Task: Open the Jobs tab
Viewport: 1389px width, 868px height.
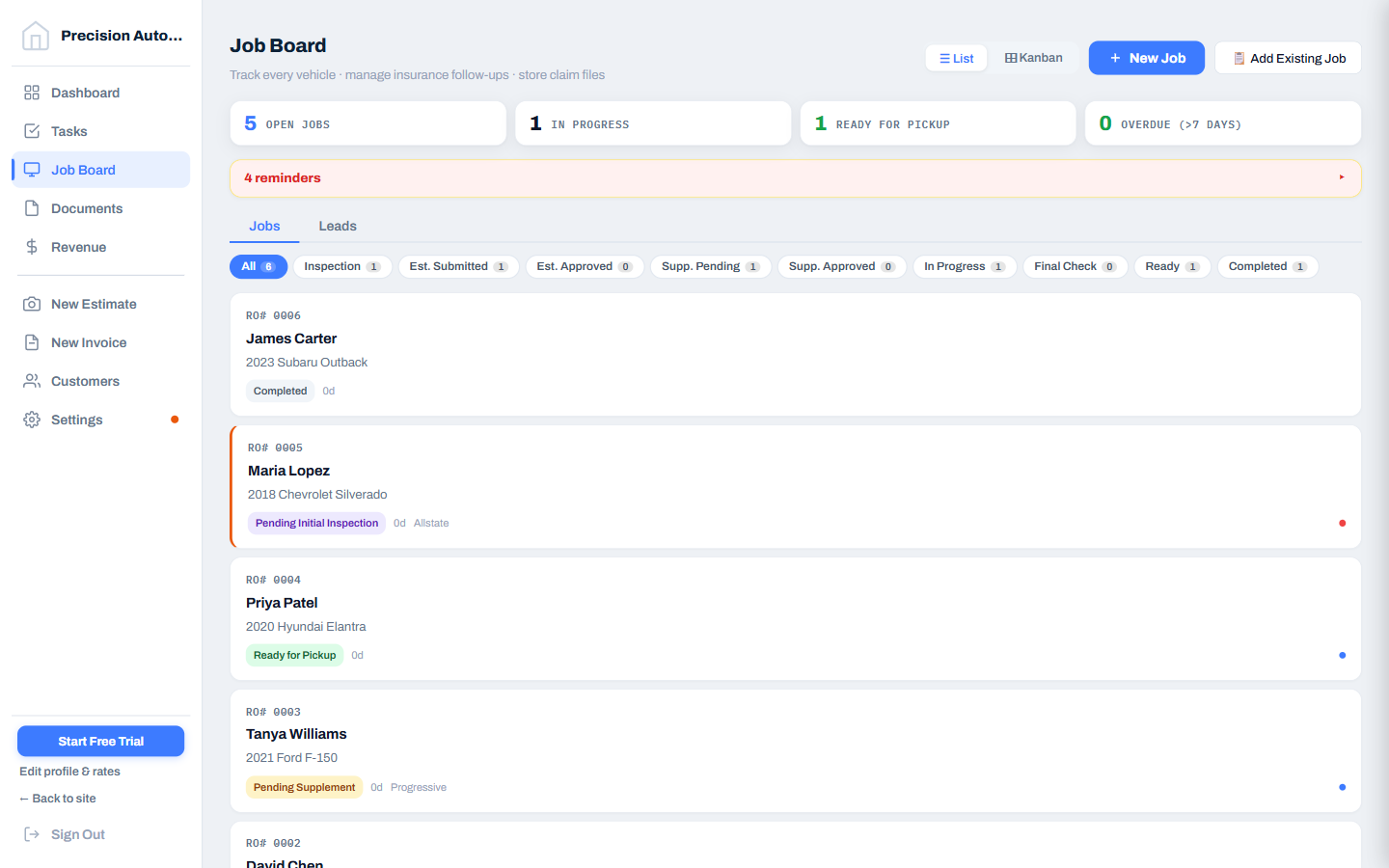Action: point(264,226)
